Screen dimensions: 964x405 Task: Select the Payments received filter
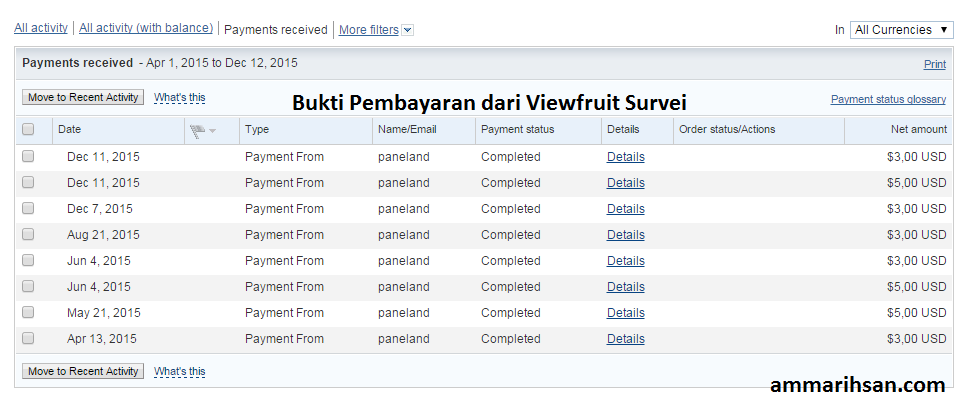tap(275, 30)
